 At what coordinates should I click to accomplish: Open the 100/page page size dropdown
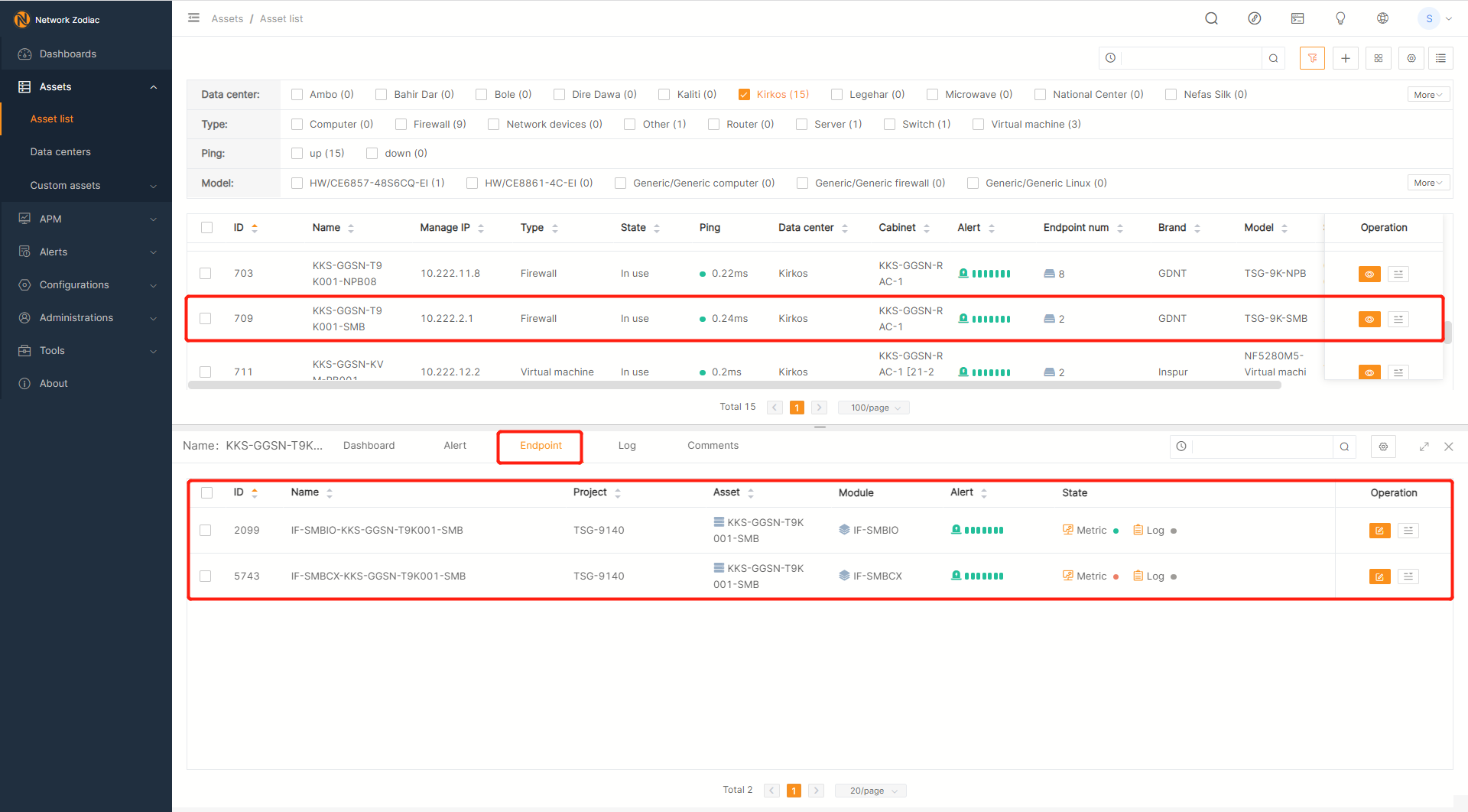(874, 408)
